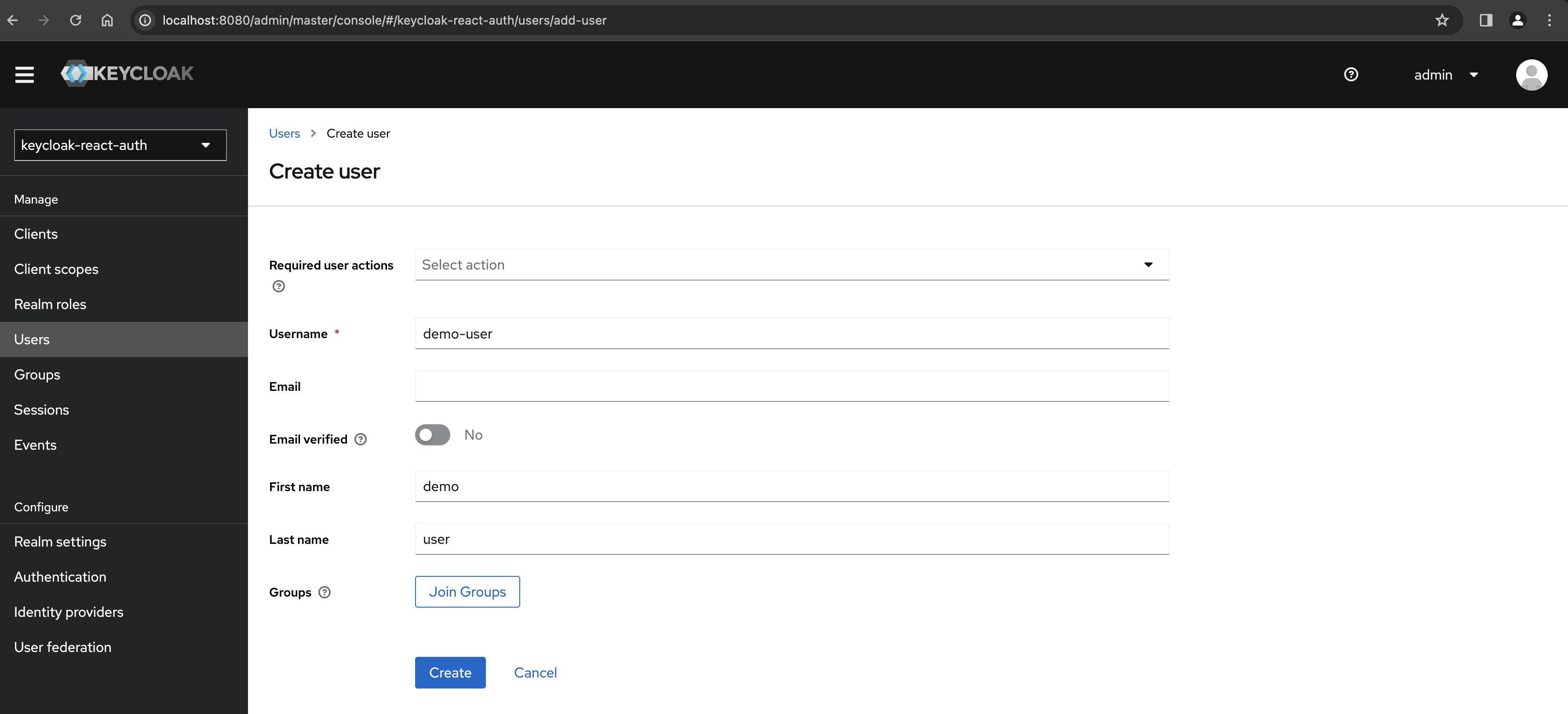Click the Join Groups button
Screen dimensions: 1568x714
[x=467, y=592]
